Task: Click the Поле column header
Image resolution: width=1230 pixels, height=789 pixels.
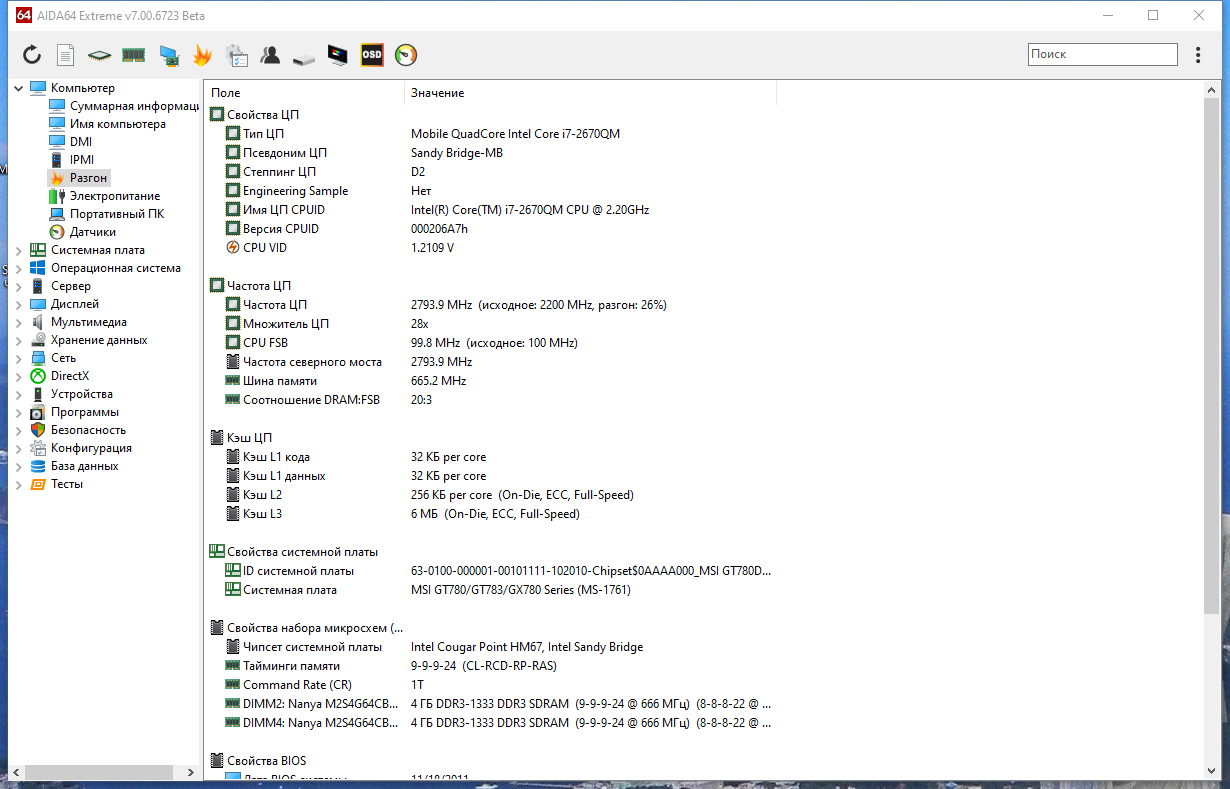Action: click(x=304, y=93)
